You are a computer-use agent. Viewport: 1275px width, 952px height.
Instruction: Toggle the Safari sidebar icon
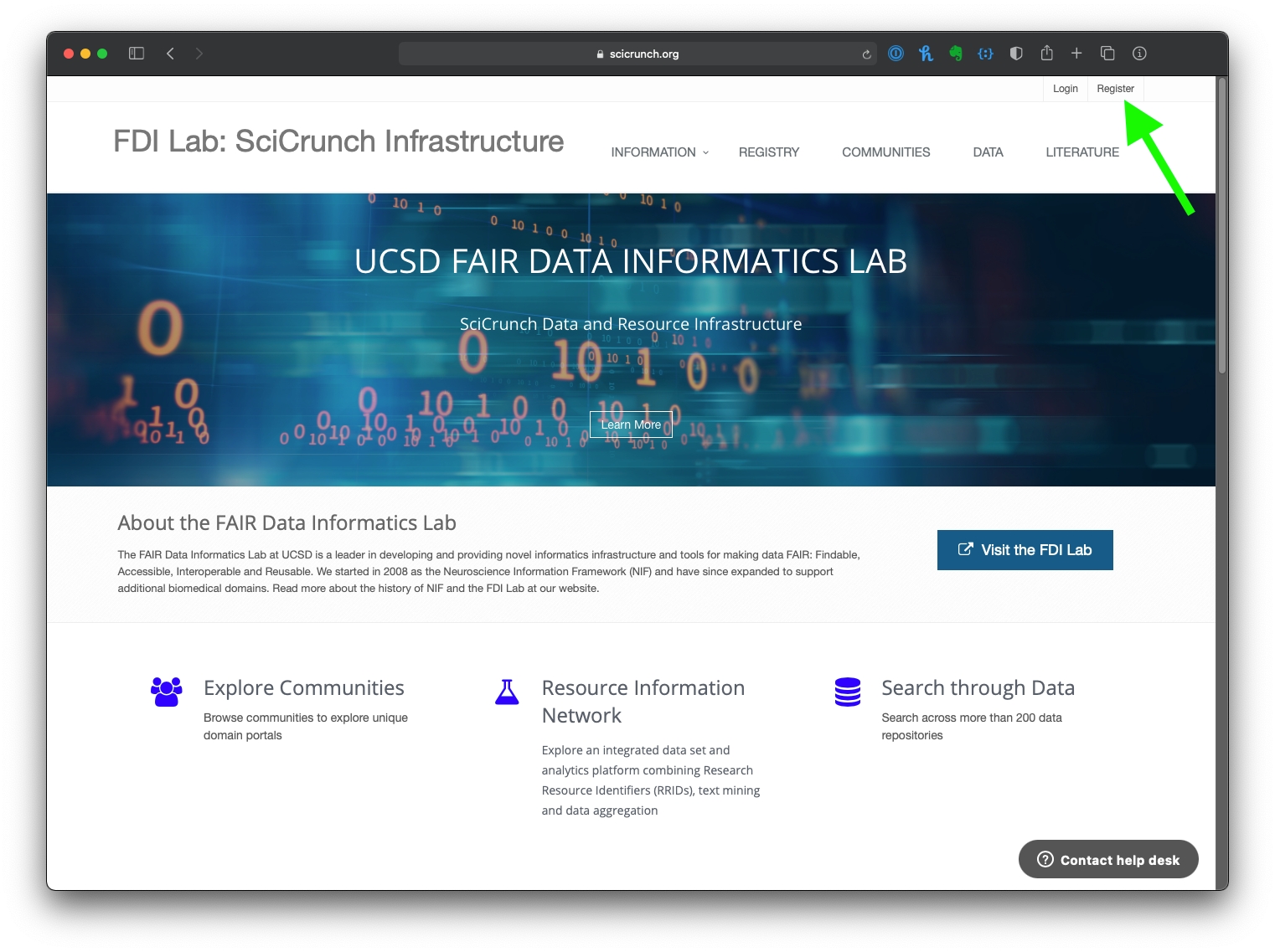pos(137,54)
